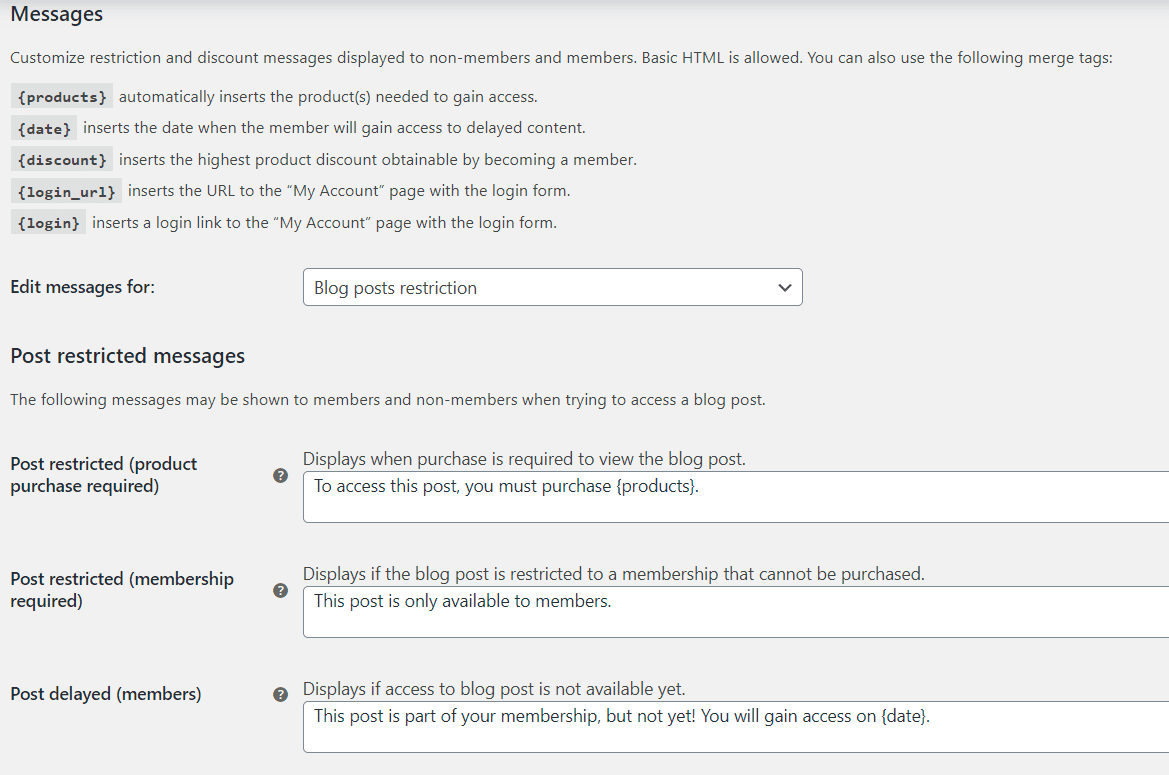Click the help icon beside membership required message
Screen dimensions: 1169x775
(280, 591)
